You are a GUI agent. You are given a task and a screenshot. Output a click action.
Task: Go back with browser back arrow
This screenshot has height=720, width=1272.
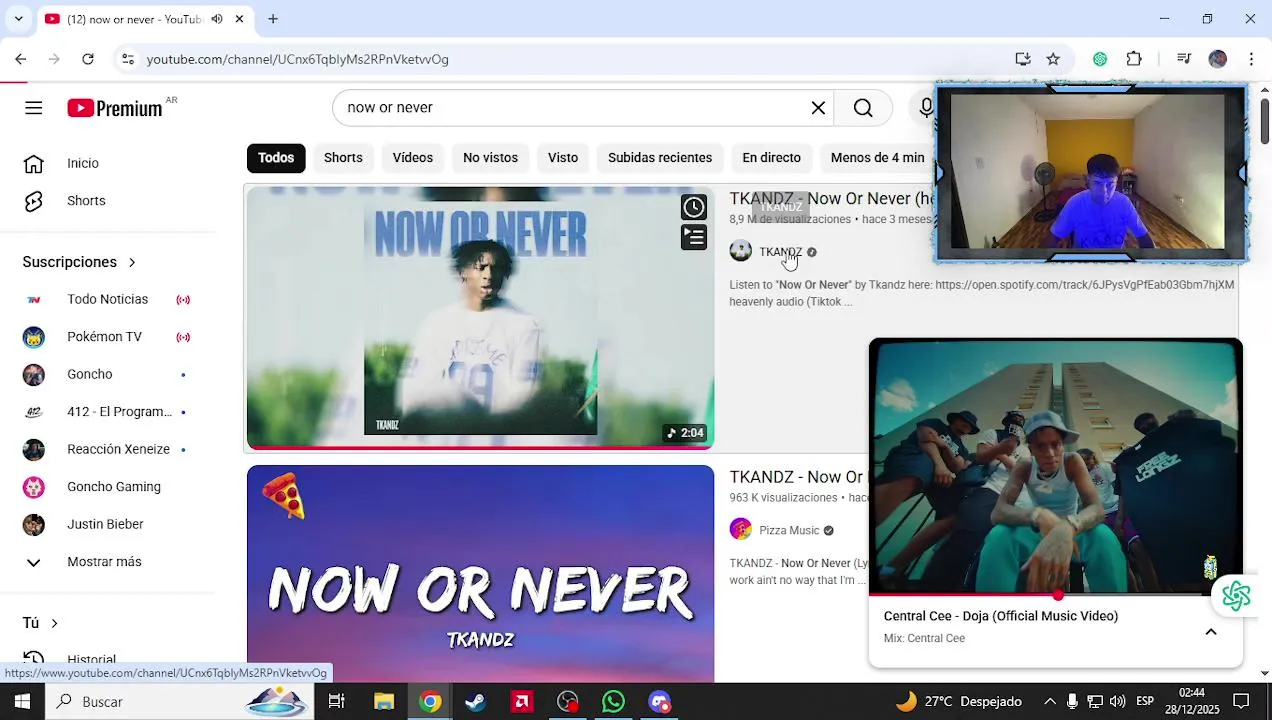(x=21, y=59)
